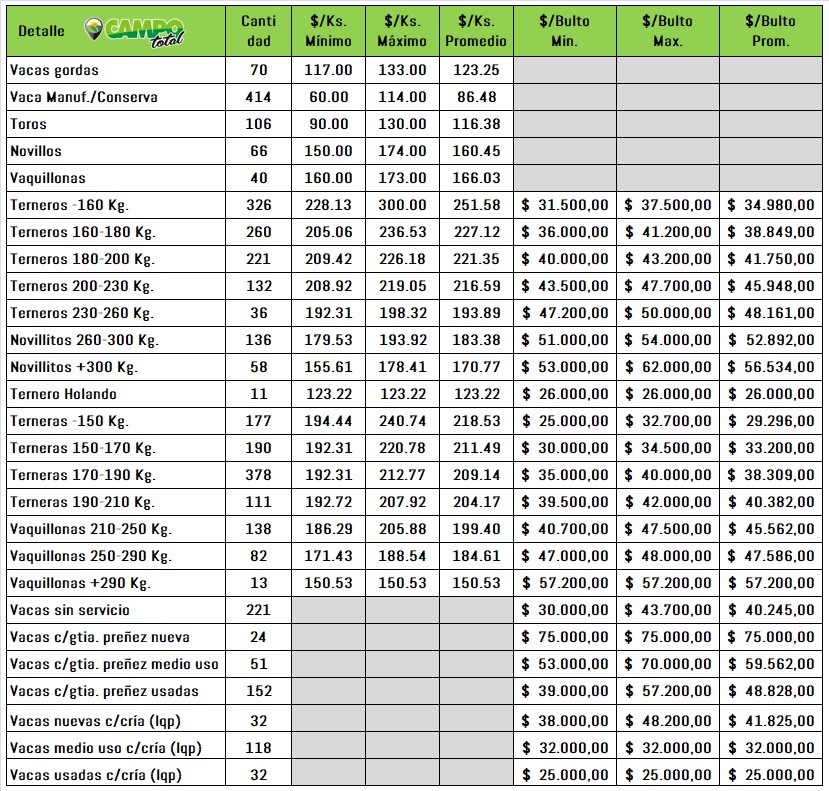Screen dimensions: 829x791
Task: Click the $/Ks. Máximo header cell
Action: (x=402, y=31)
